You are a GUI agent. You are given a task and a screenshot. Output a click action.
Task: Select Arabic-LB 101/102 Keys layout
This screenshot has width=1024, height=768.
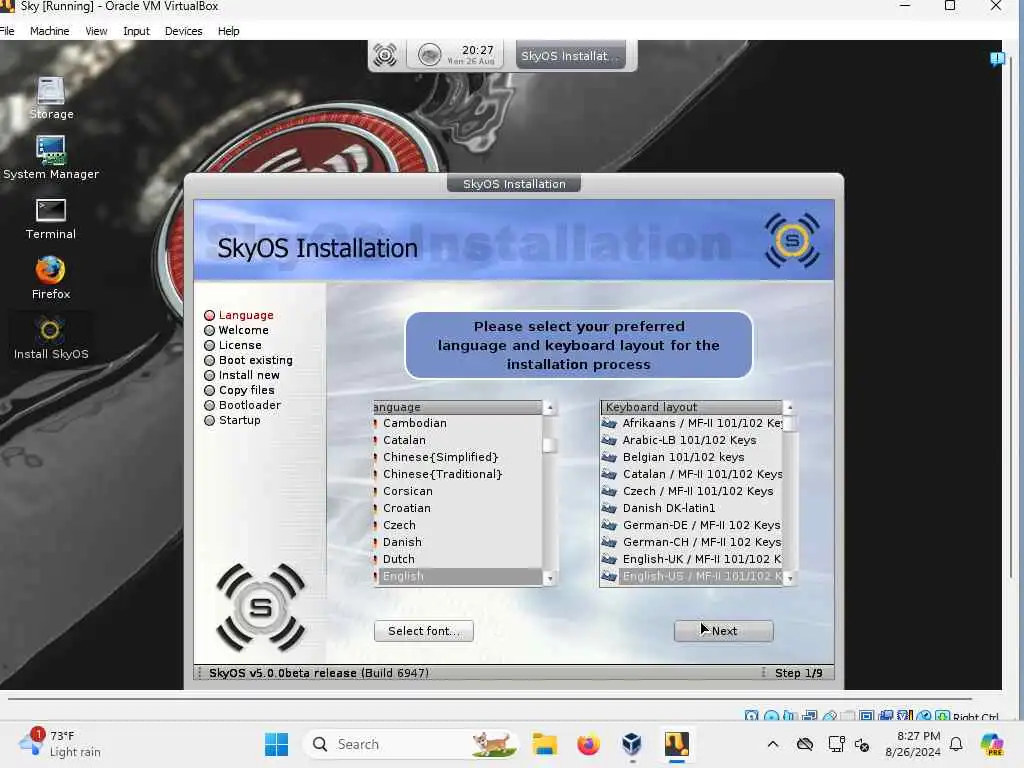(x=691, y=440)
